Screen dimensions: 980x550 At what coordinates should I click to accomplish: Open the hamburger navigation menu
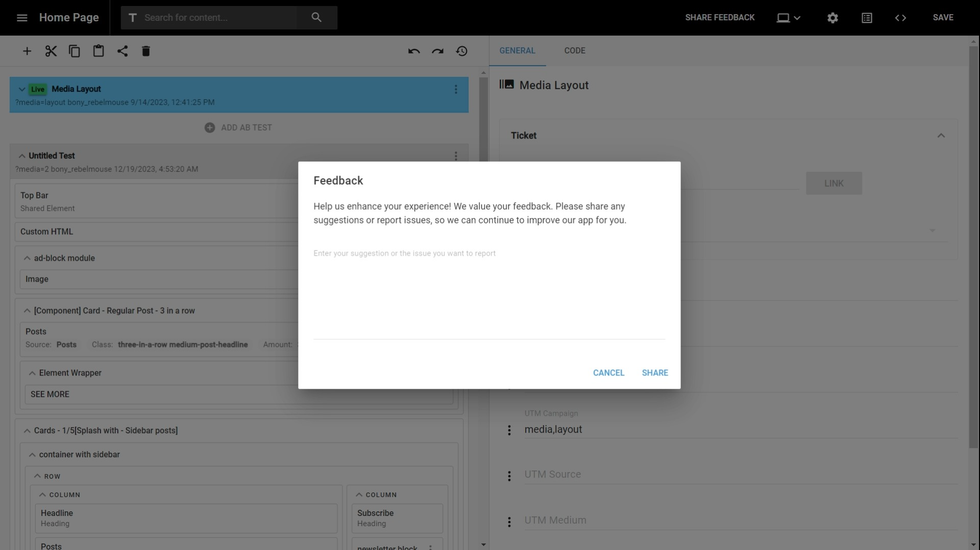point(22,18)
